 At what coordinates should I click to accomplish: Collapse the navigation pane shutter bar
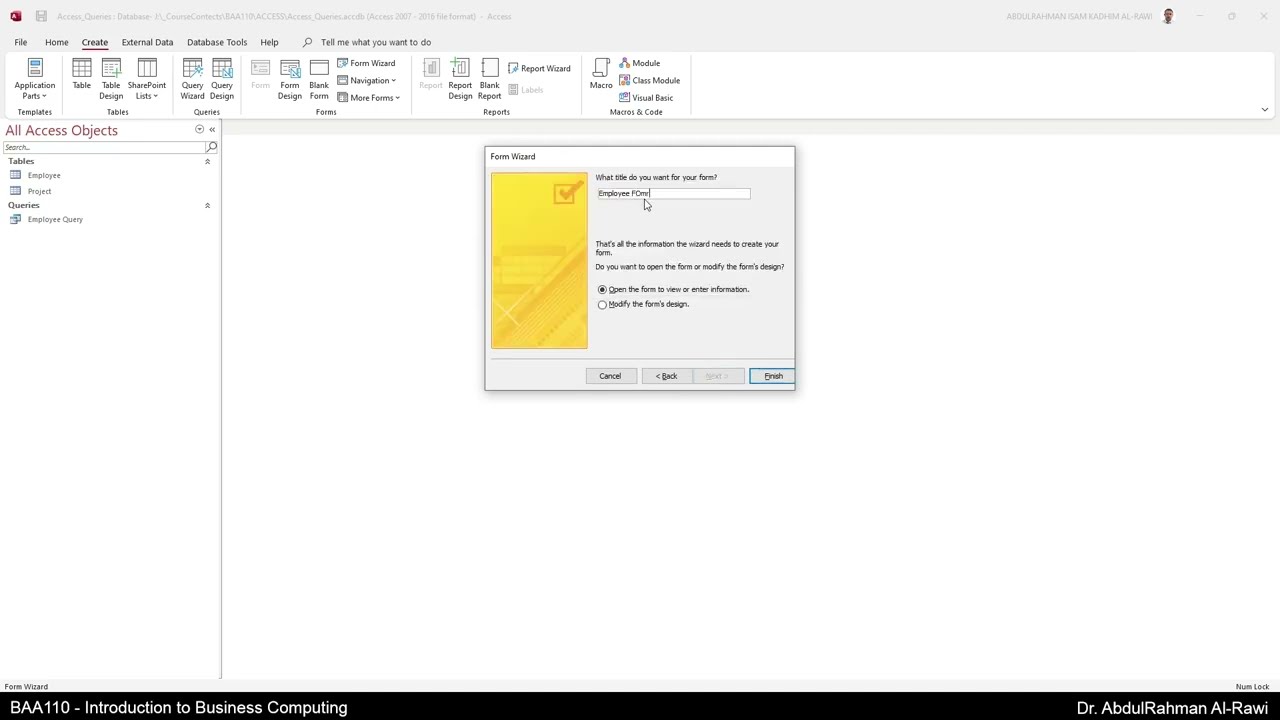click(x=212, y=129)
